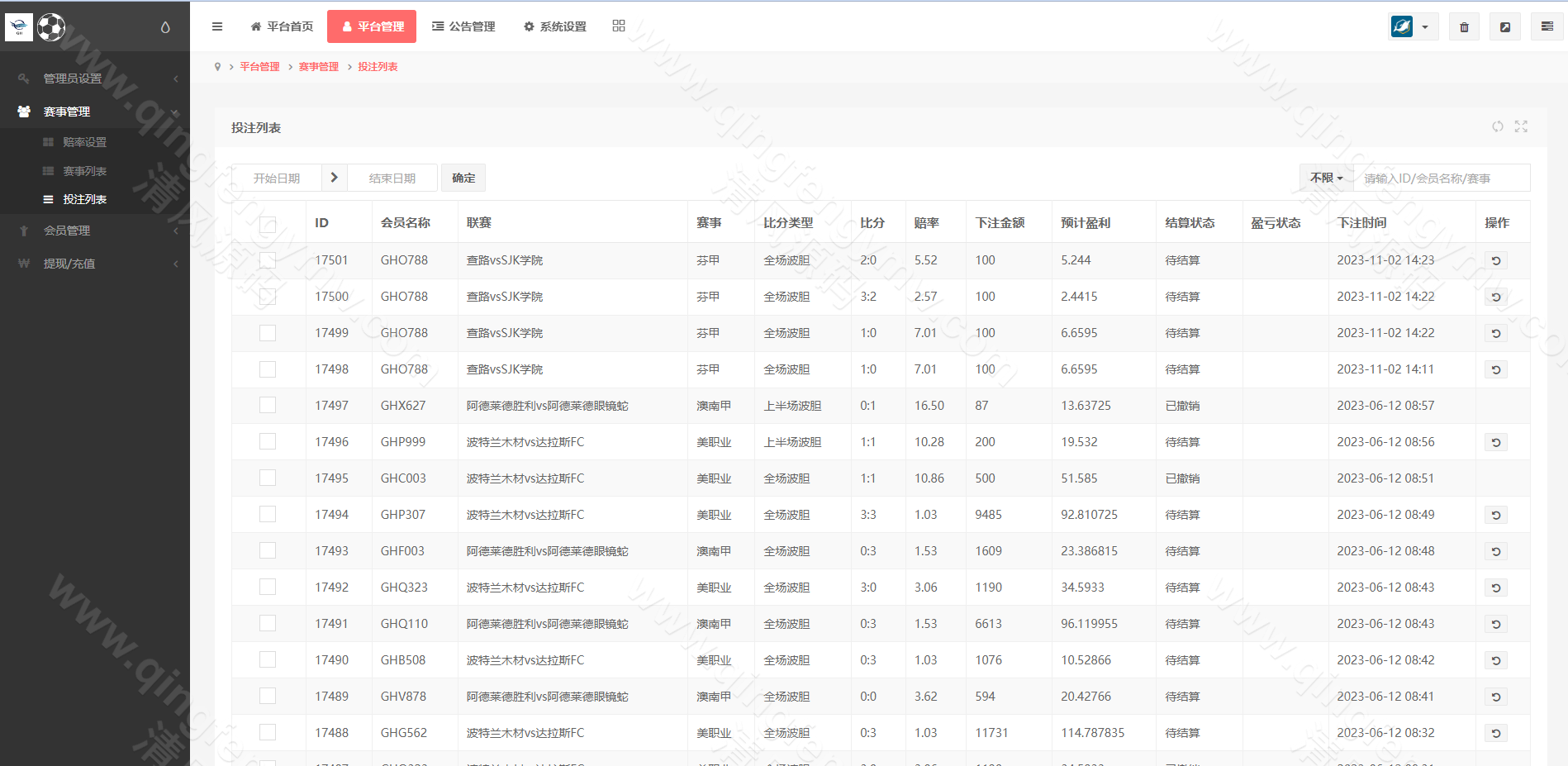
Task: Refresh the 投注列表 panel
Action: [1498, 126]
